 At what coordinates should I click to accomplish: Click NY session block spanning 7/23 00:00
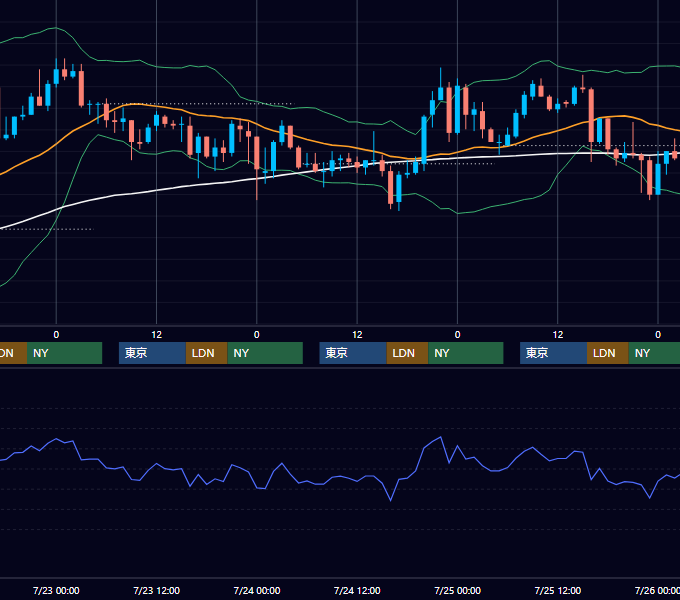64,353
